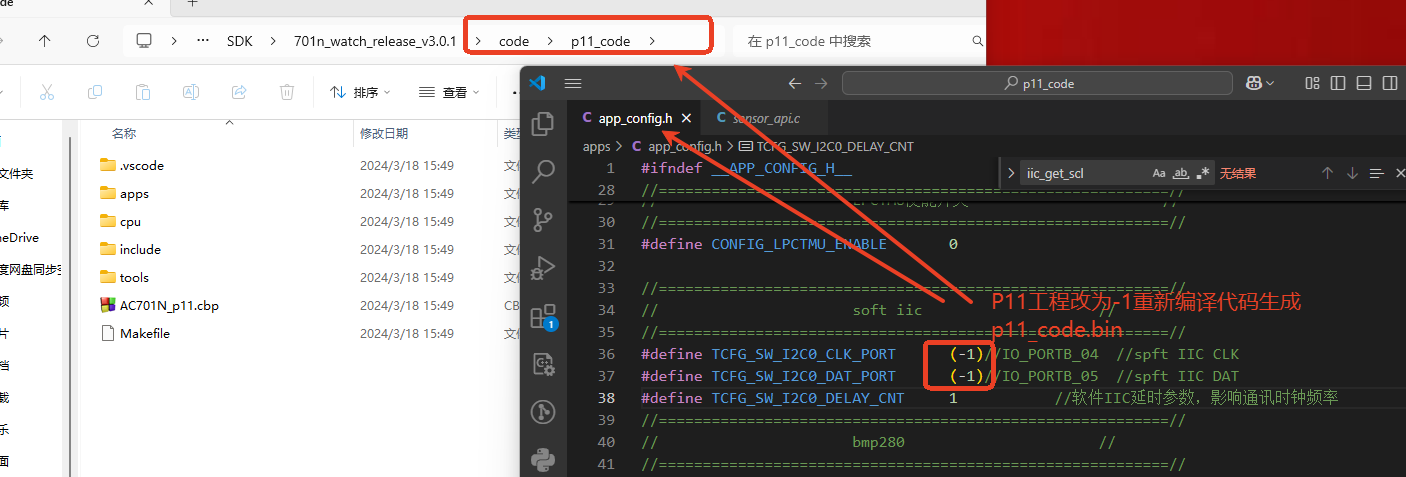The image size is (1406, 477).
Task: Click 701n_watch_release_v3.0.1 in address bar
Action: point(375,41)
